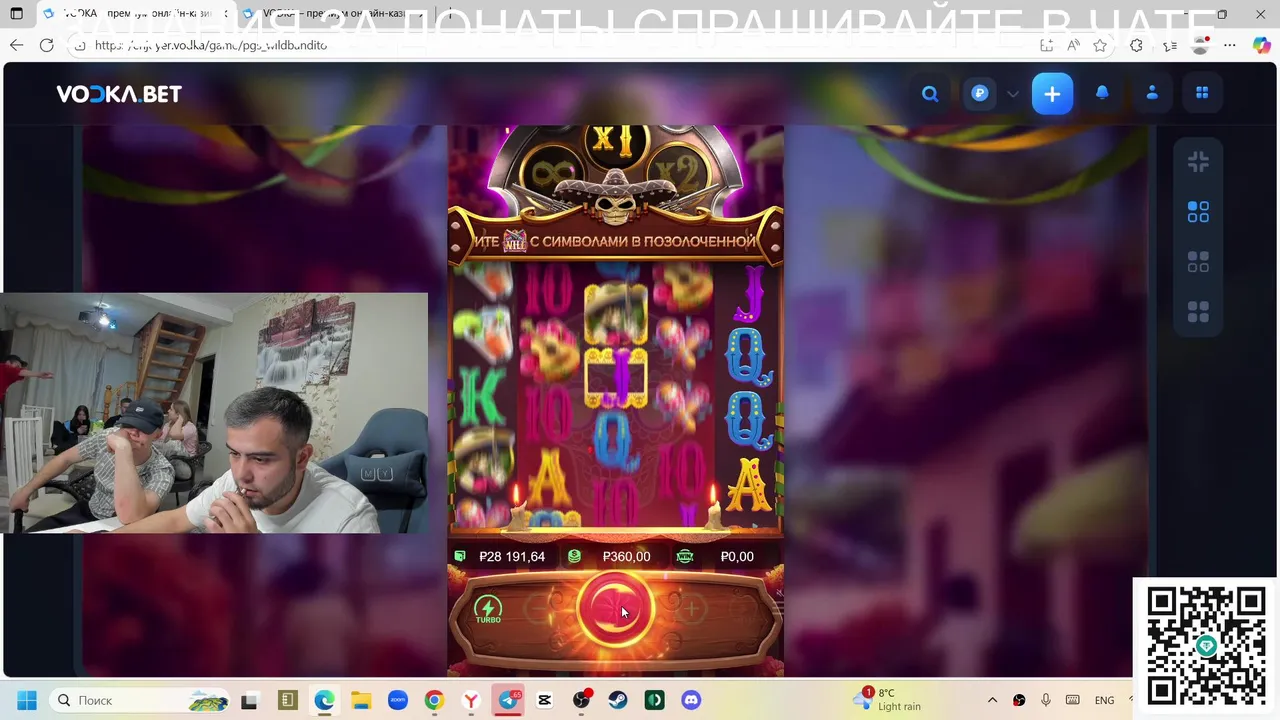Add page to favorites with the star icon

[x=1100, y=45]
